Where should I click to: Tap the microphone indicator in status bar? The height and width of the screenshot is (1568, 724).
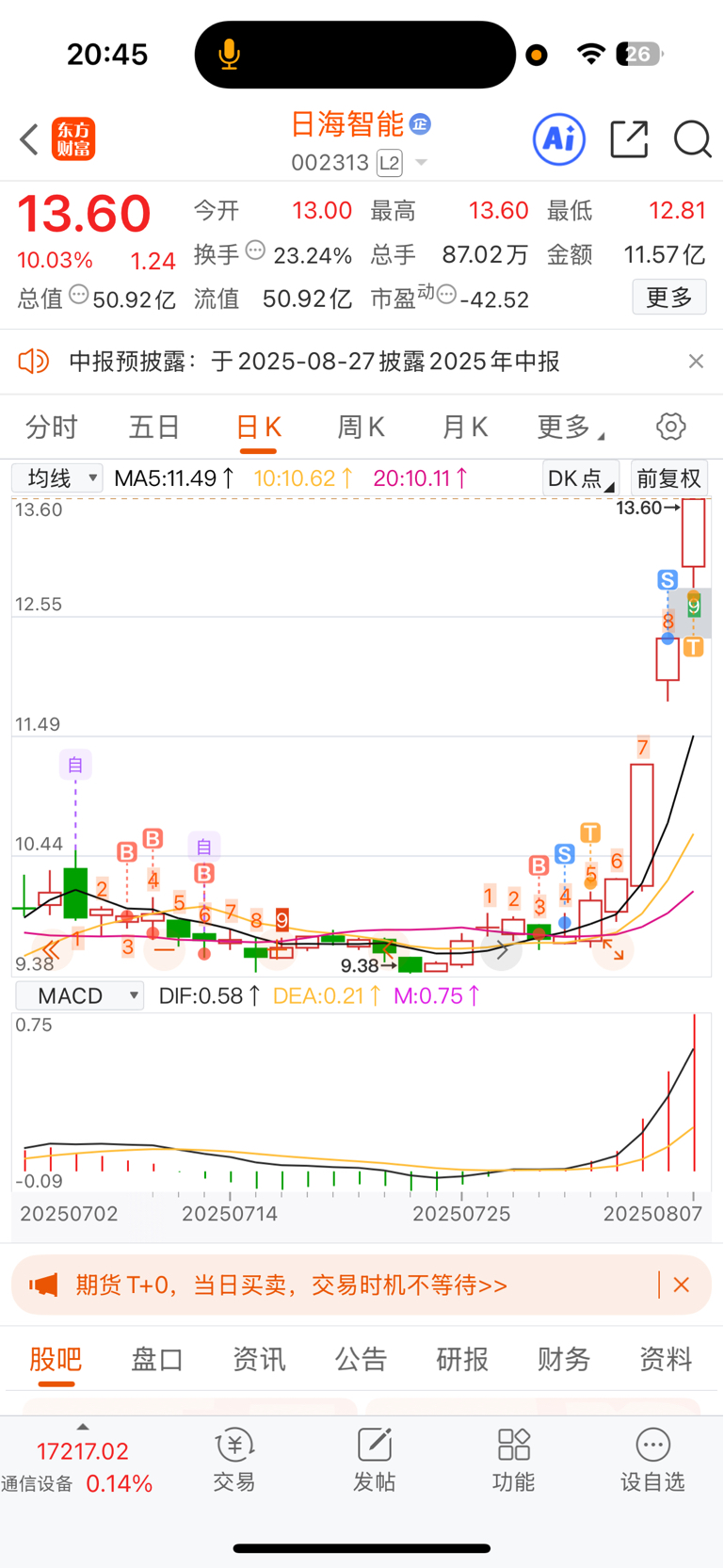click(229, 55)
